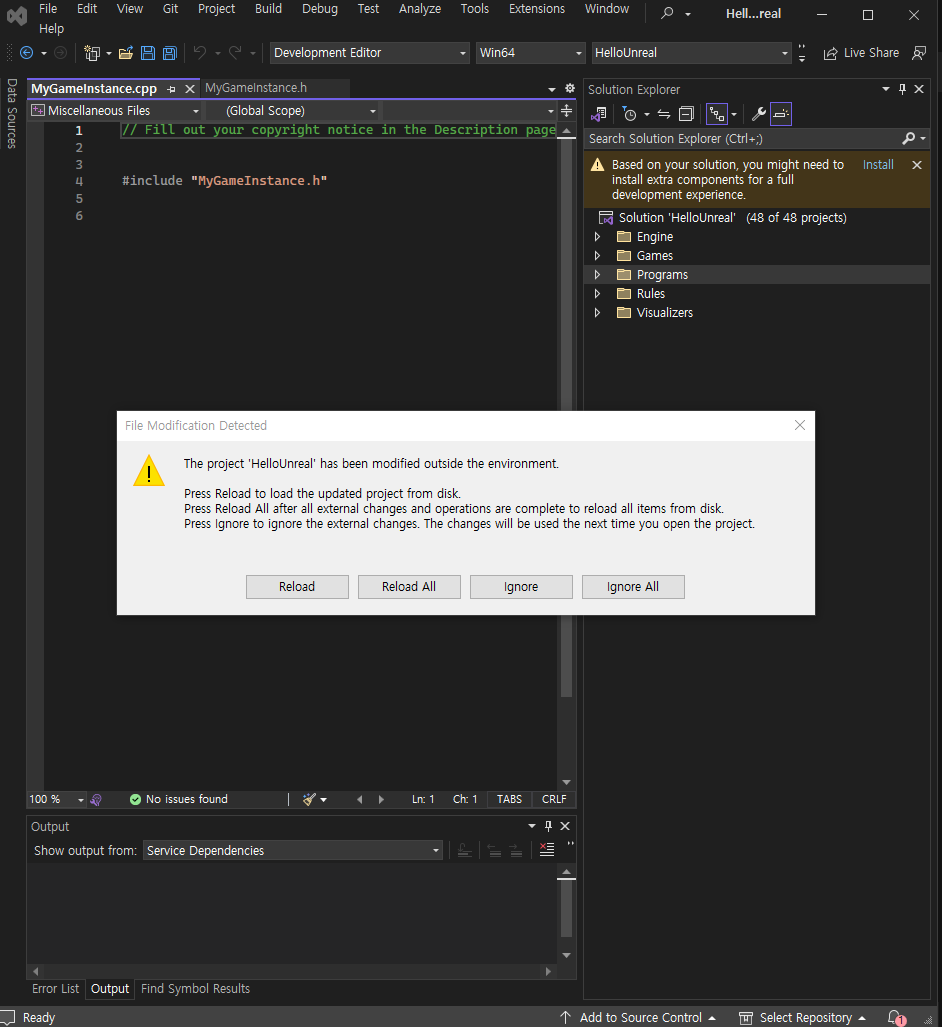The image size is (942, 1027).
Task: Click the Reload All button
Action: coord(409,587)
